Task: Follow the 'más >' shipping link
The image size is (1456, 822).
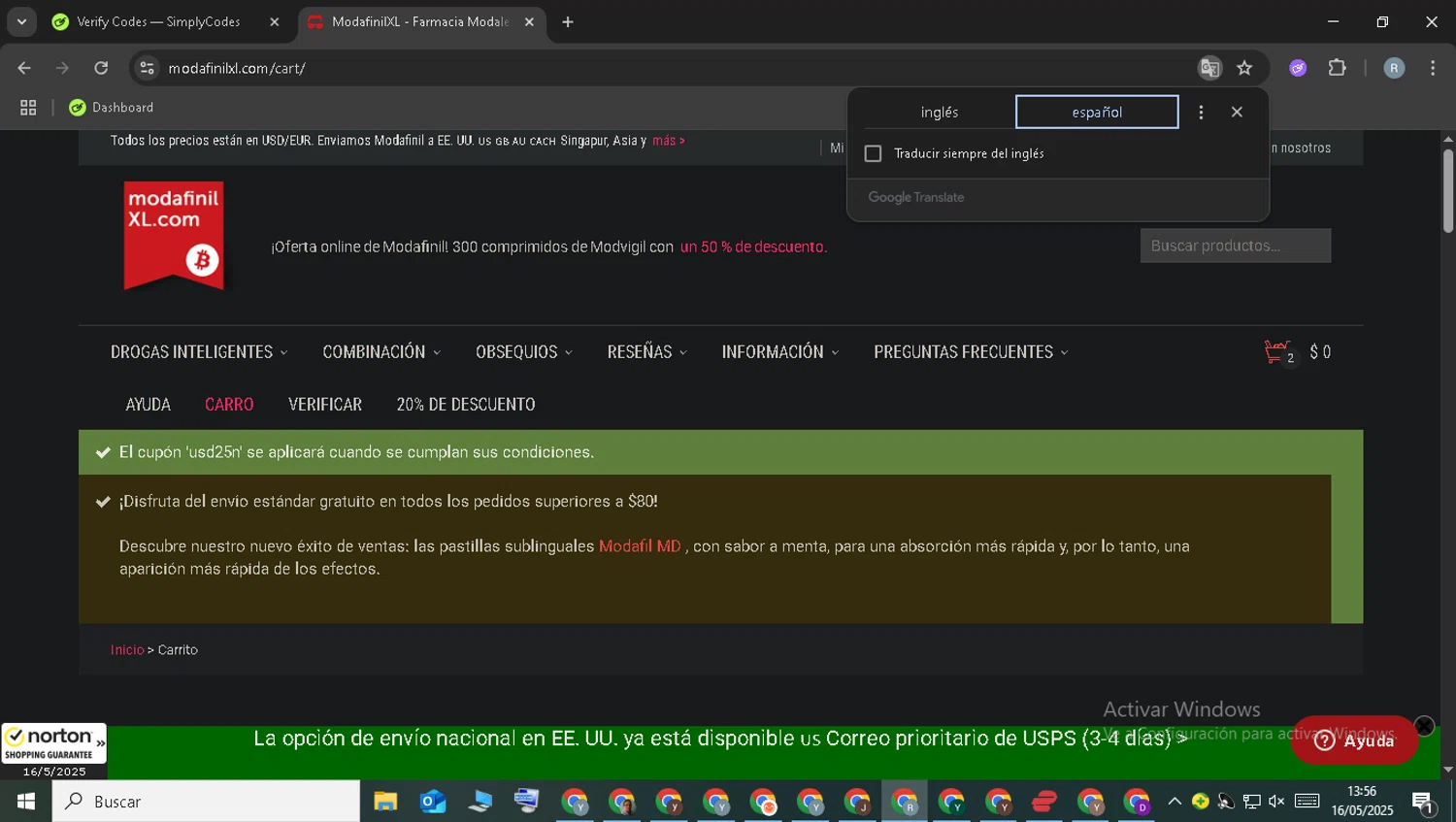Action: (669, 141)
